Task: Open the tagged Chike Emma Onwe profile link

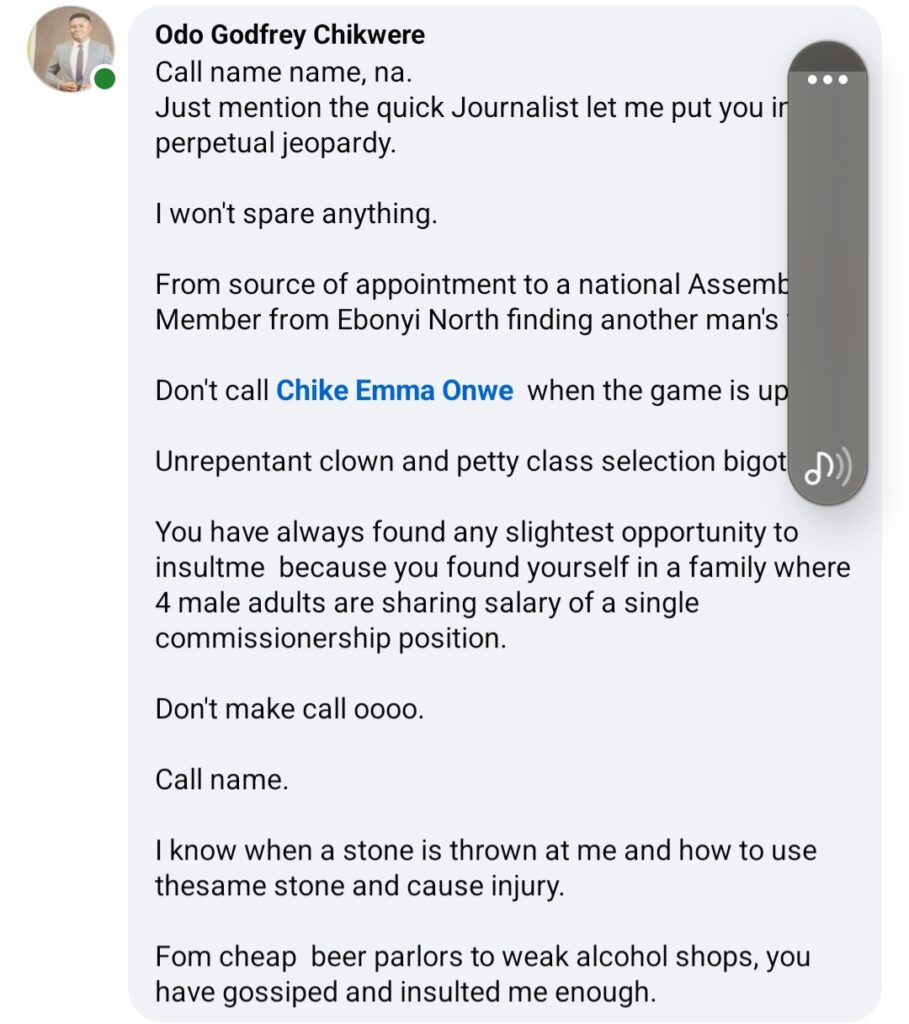Action: [394, 391]
